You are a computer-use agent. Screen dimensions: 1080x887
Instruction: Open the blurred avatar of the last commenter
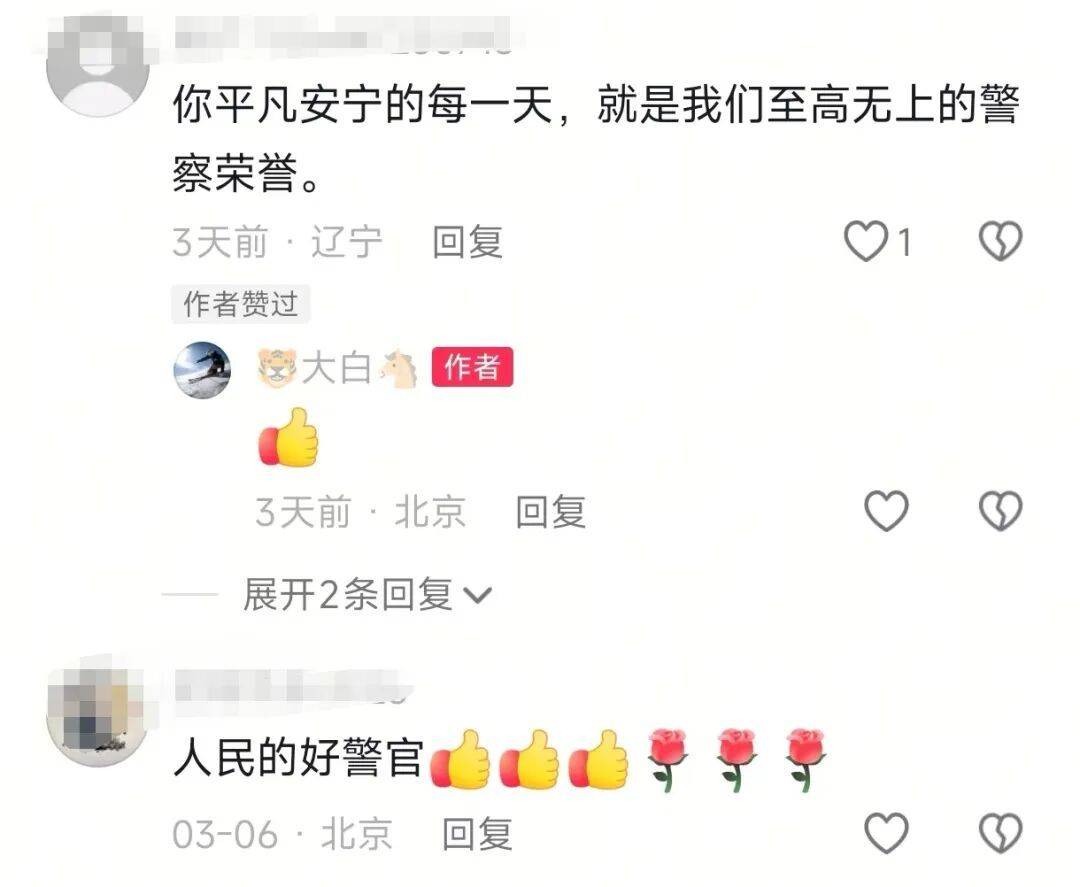pos(98,716)
